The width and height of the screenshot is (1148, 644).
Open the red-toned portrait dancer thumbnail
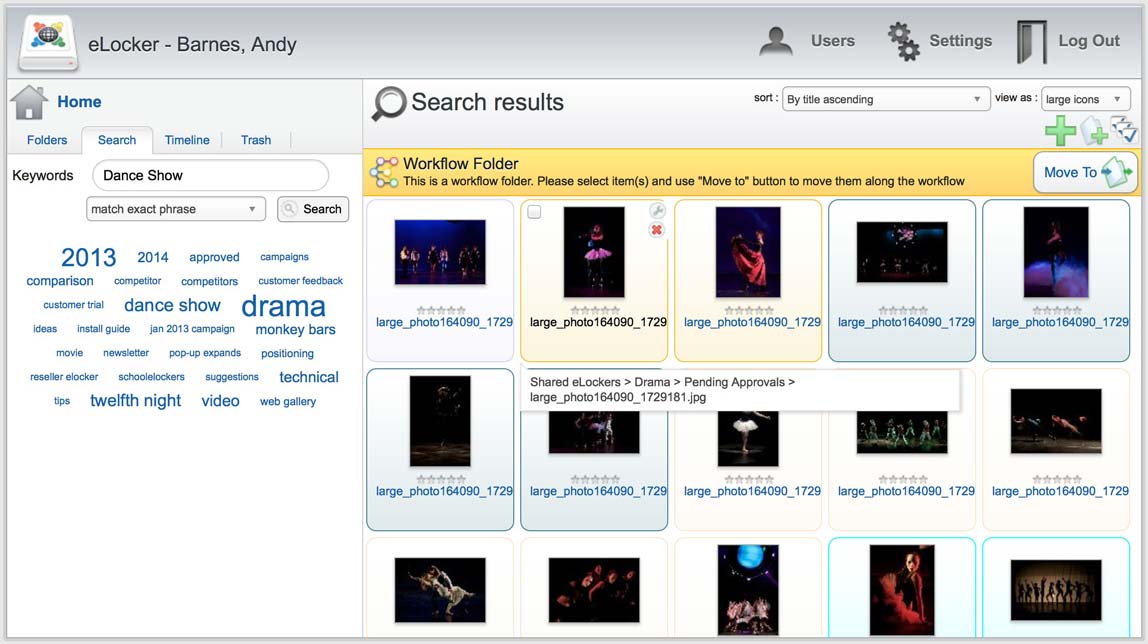pos(902,590)
